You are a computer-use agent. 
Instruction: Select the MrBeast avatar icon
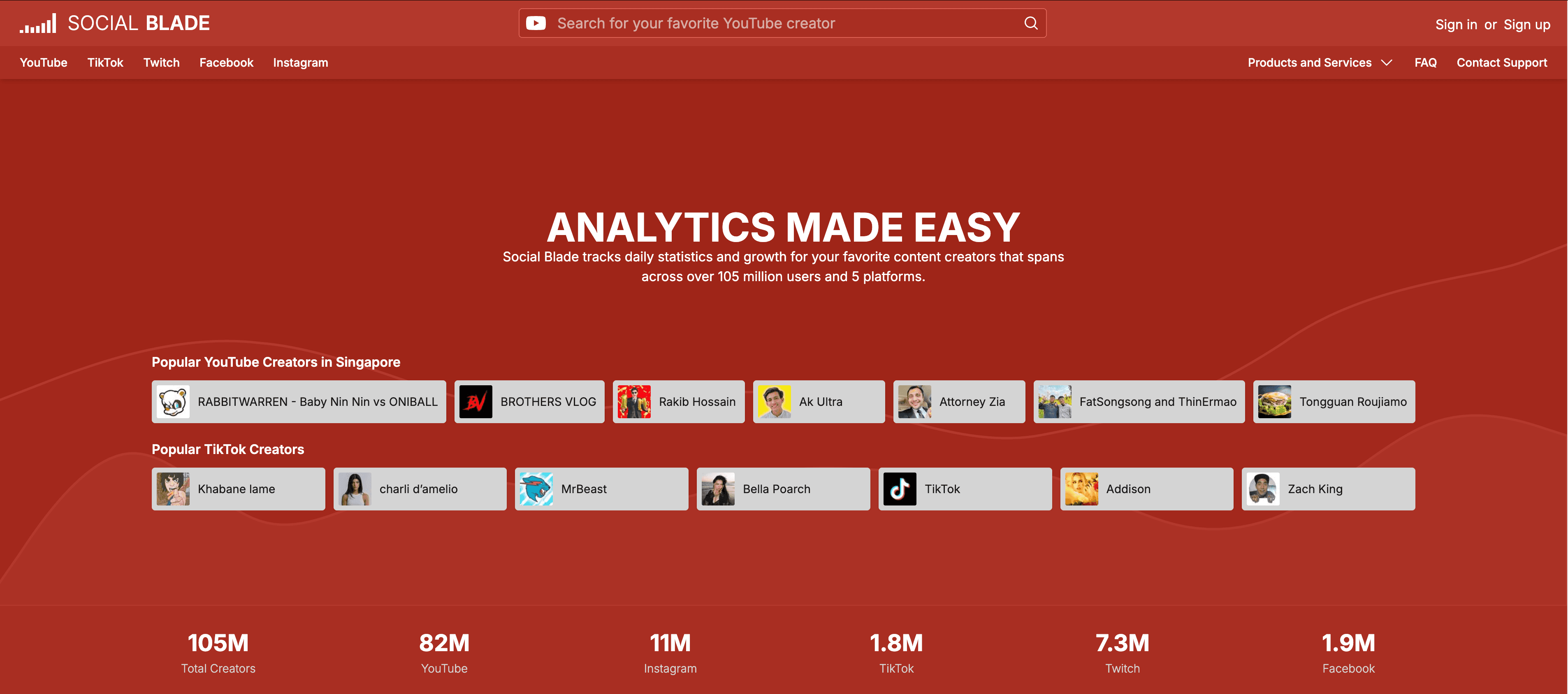[537, 489]
